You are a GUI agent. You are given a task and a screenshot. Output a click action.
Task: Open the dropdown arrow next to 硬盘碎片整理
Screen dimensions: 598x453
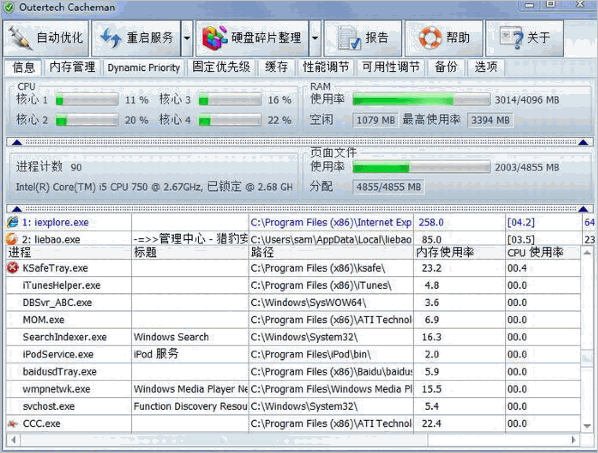(315, 38)
